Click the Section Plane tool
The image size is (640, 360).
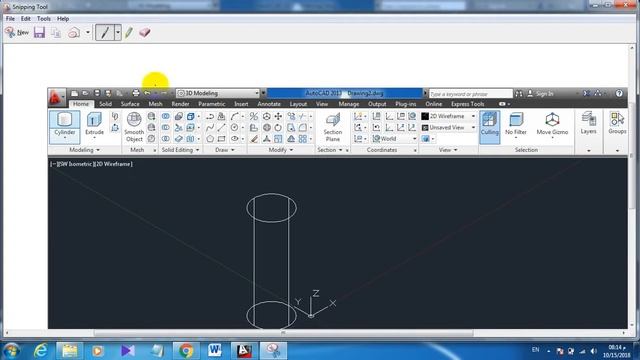[x=333, y=127]
